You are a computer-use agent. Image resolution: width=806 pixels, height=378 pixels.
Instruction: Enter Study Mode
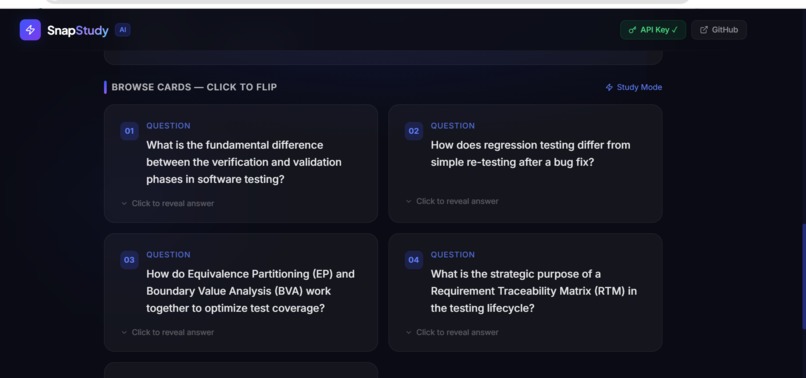pyautogui.click(x=634, y=87)
